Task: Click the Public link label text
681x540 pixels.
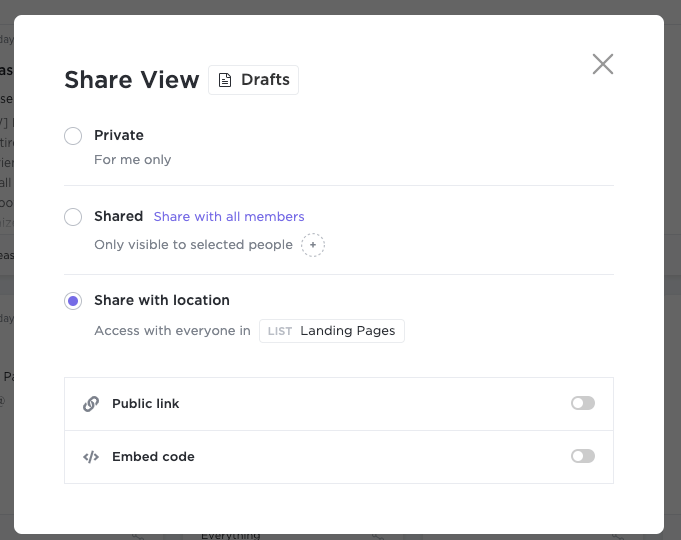Action: (x=146, y=404)
